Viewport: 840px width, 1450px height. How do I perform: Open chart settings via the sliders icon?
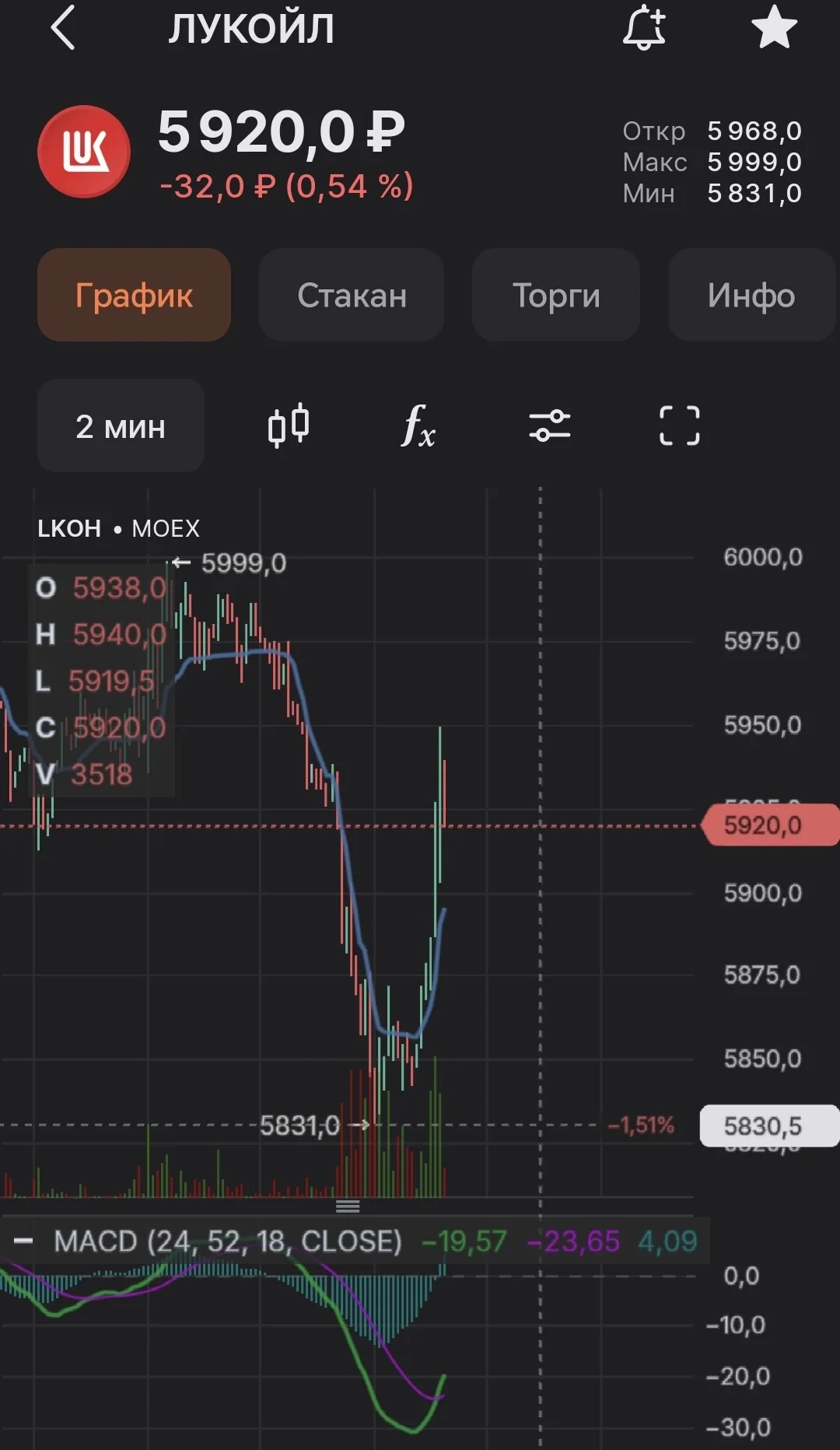550,426
